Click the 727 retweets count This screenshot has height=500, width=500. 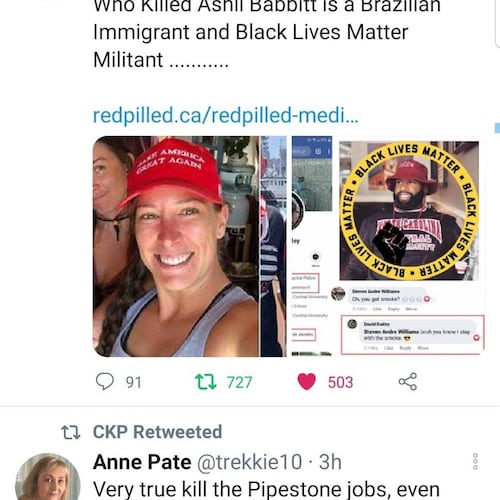[239, 382]
